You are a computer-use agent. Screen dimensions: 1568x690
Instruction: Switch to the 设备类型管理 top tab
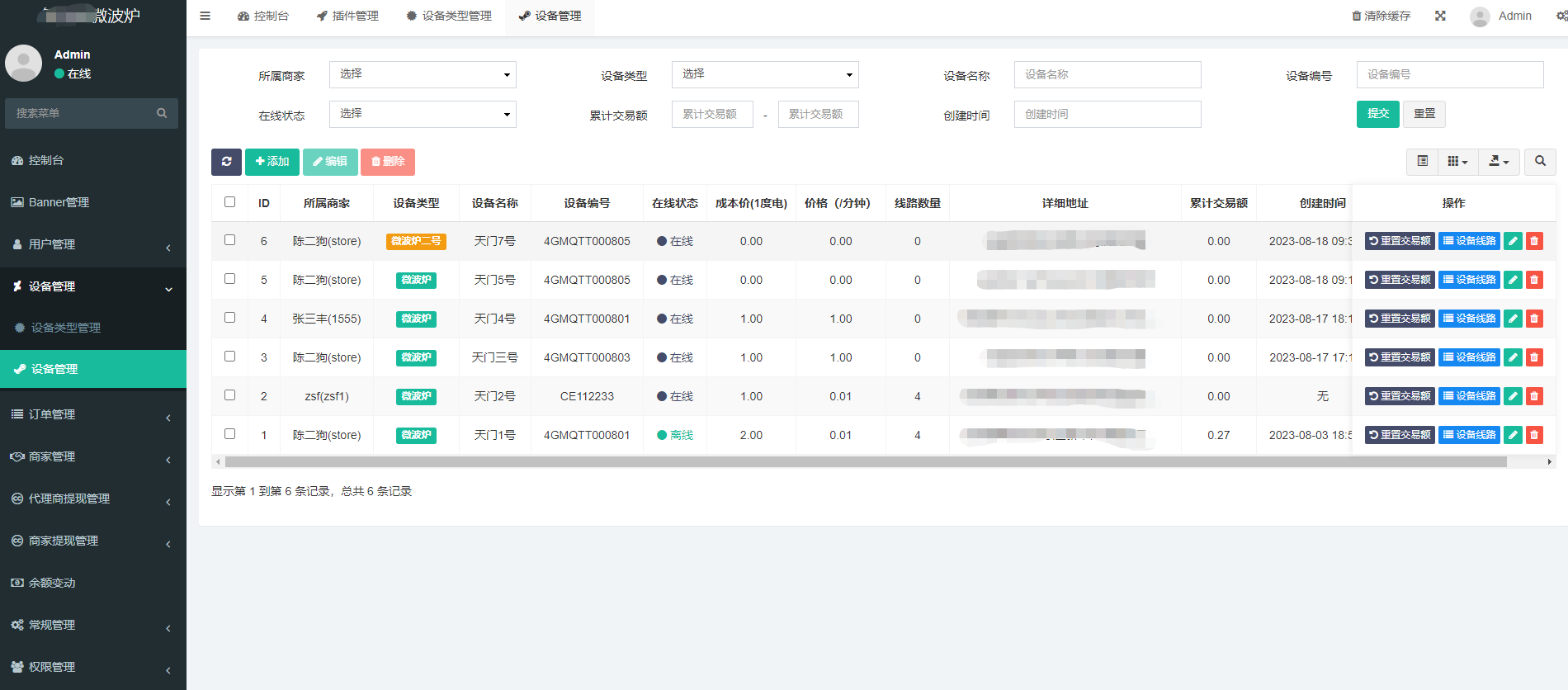(x=449, y=16)
